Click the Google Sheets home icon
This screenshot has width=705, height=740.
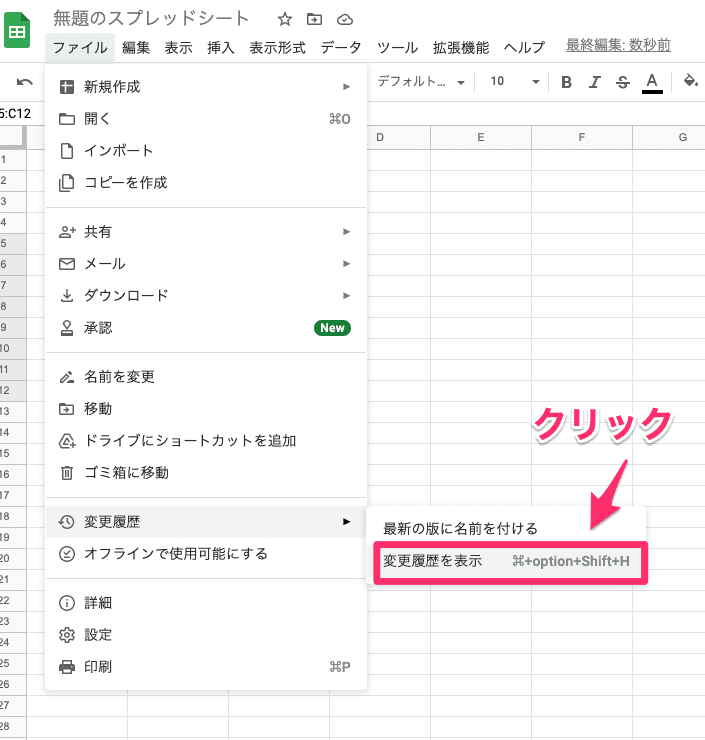[17, 31]
